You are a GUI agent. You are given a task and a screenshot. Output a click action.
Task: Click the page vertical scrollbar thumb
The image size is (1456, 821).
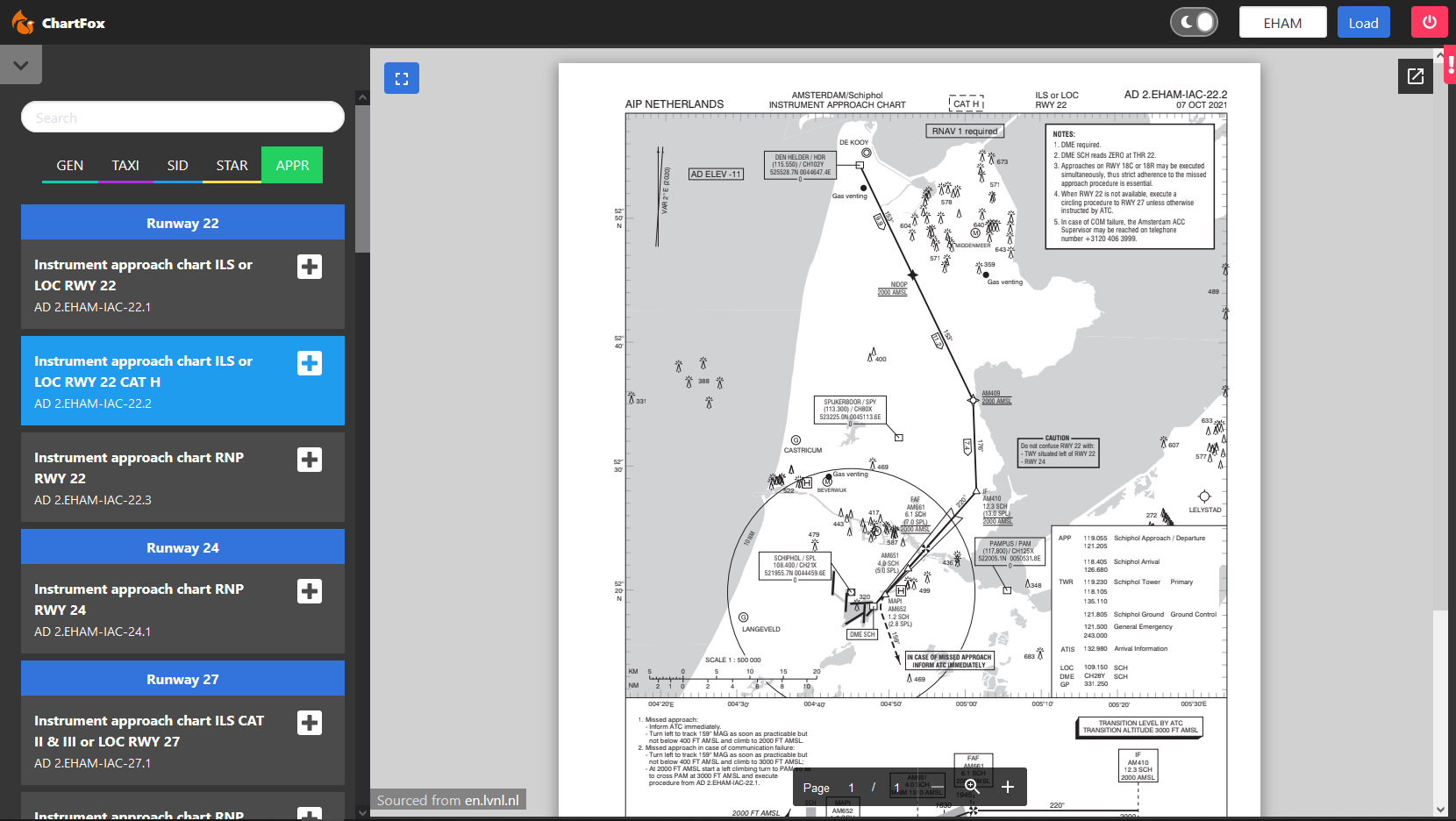coord(1439,336)
